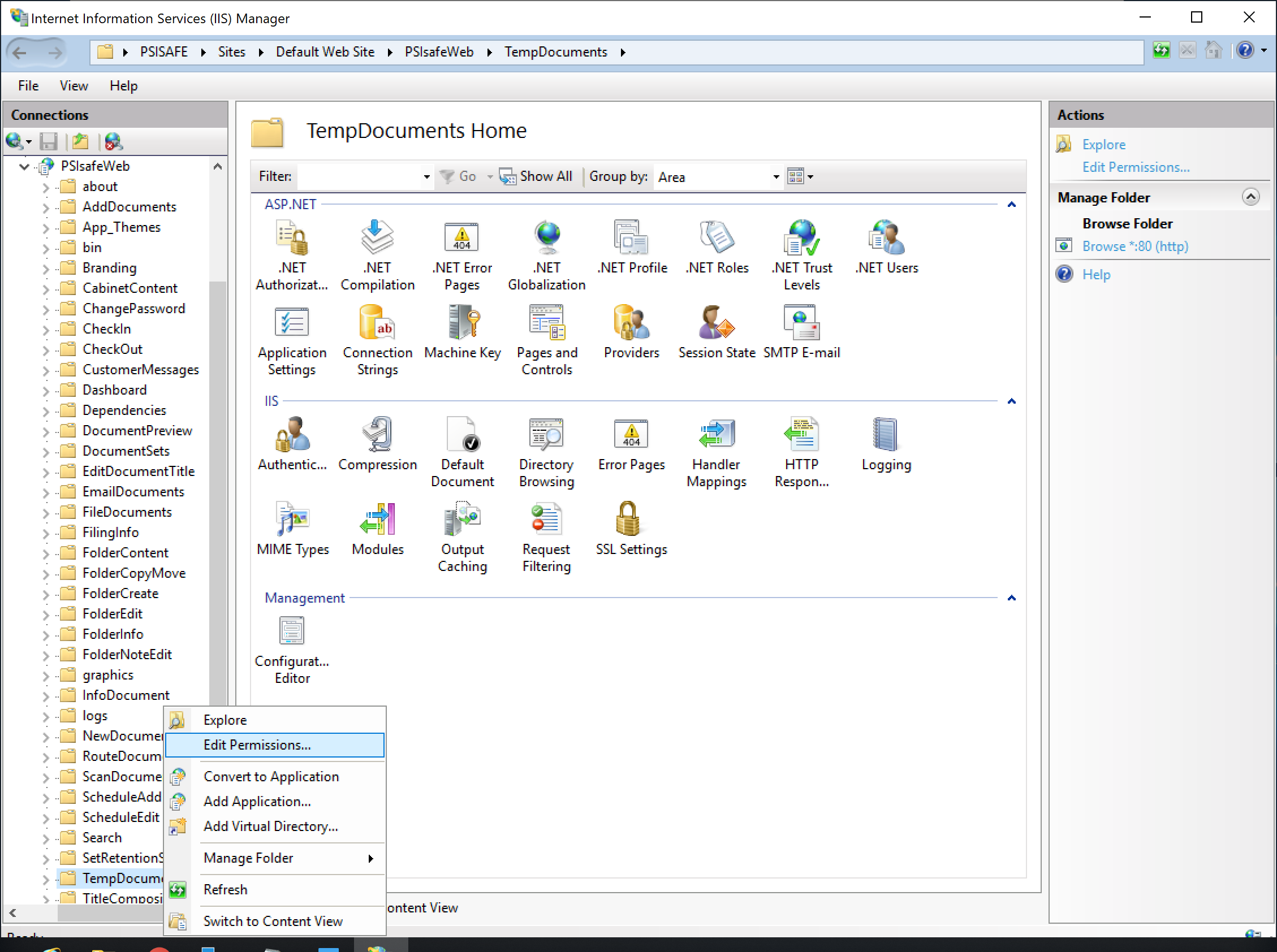1277x952 pixels.
Task: Collapse the PSIsafeWeb tree node
Action: pyautogui.click(x=24, y=167)
